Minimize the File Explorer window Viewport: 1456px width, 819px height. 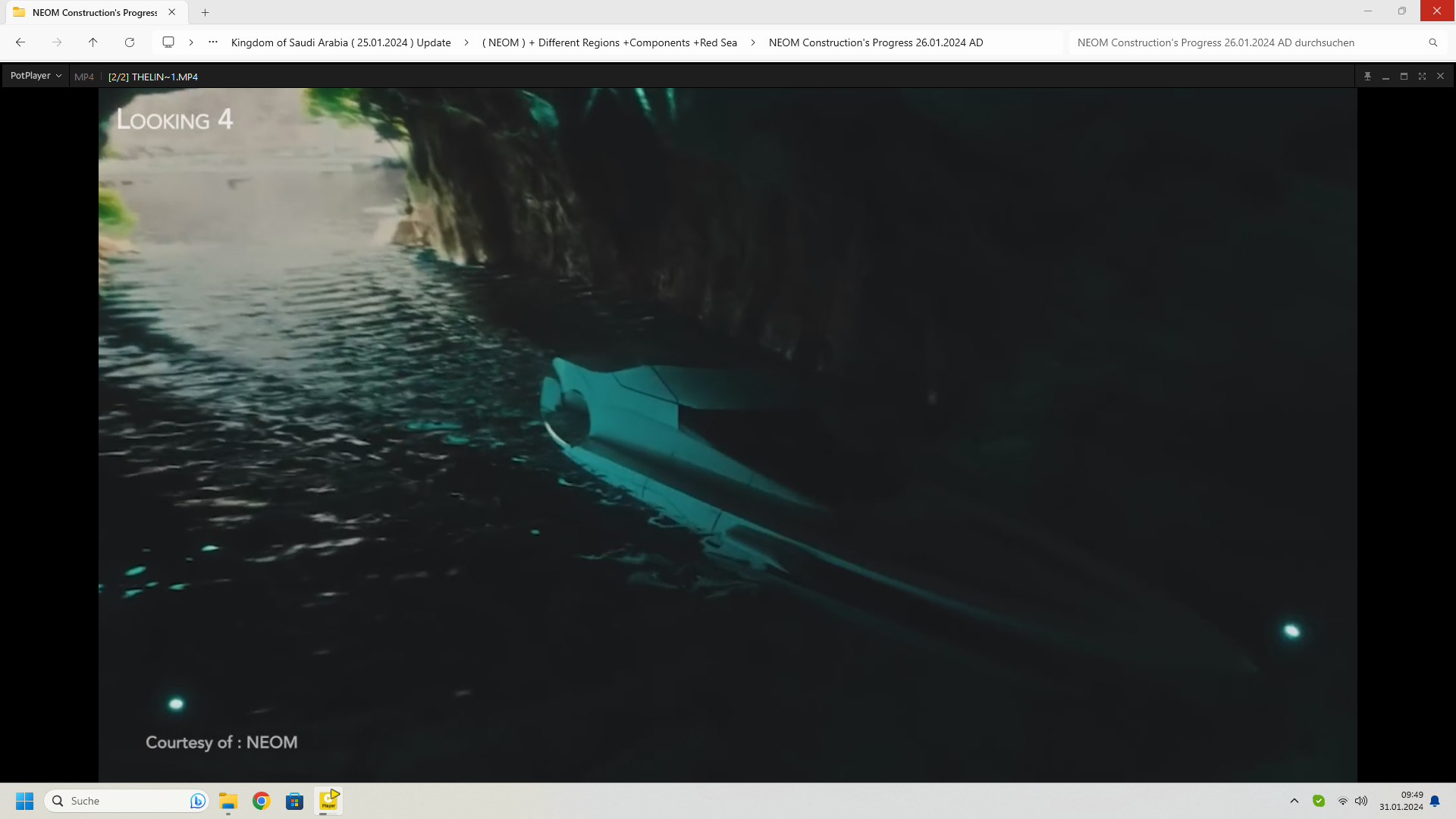tap(1368, 11)
